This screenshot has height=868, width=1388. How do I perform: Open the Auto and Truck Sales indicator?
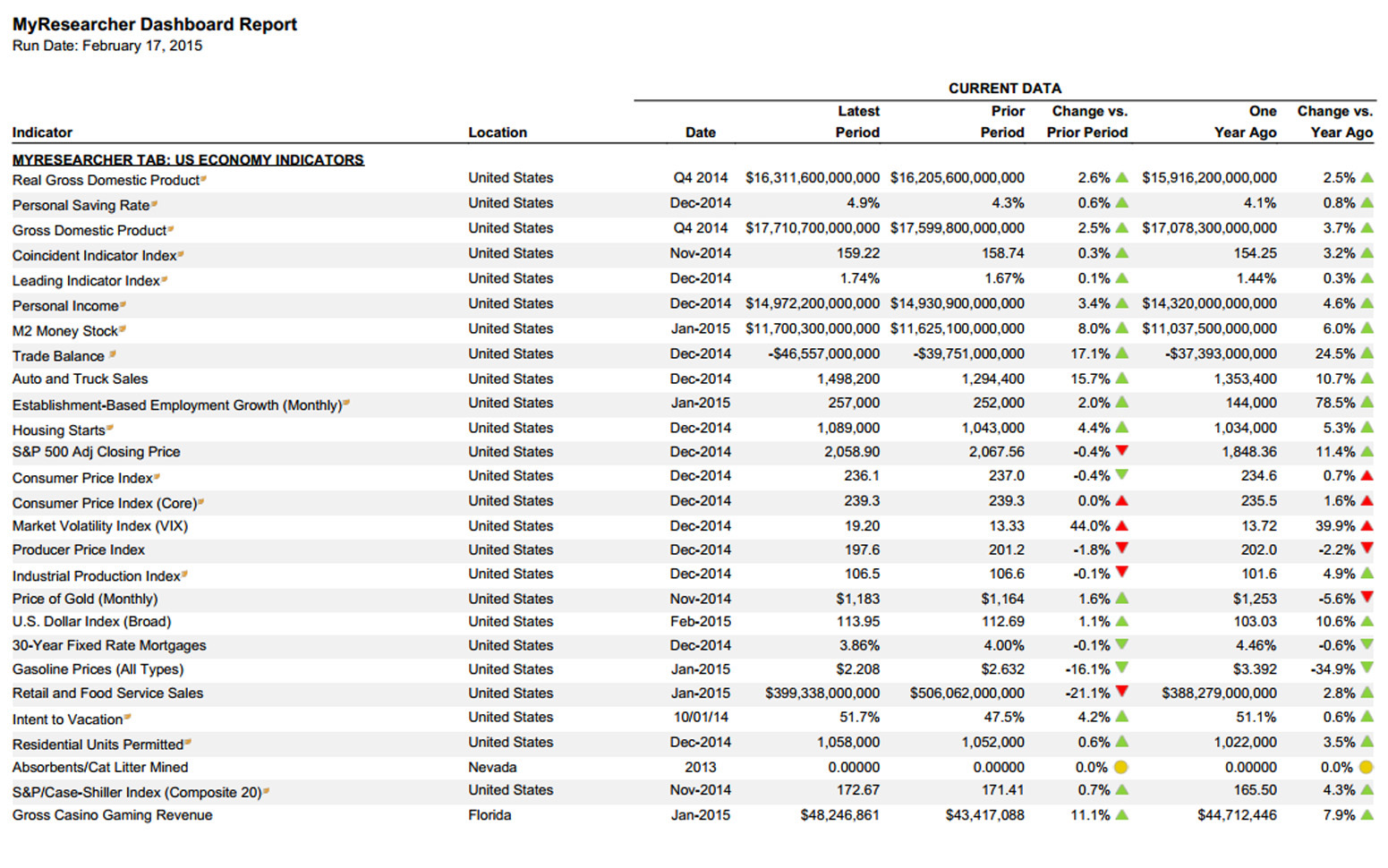[x=80, y=379]
